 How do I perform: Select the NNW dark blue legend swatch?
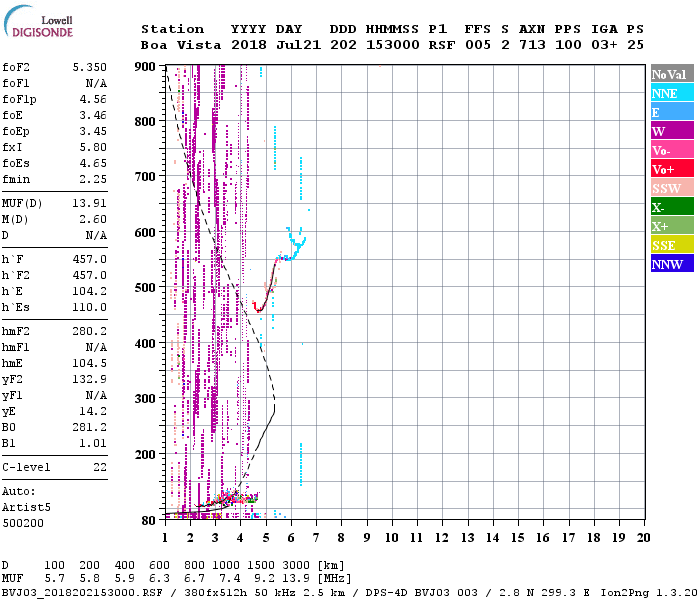(x=672, y=263)
